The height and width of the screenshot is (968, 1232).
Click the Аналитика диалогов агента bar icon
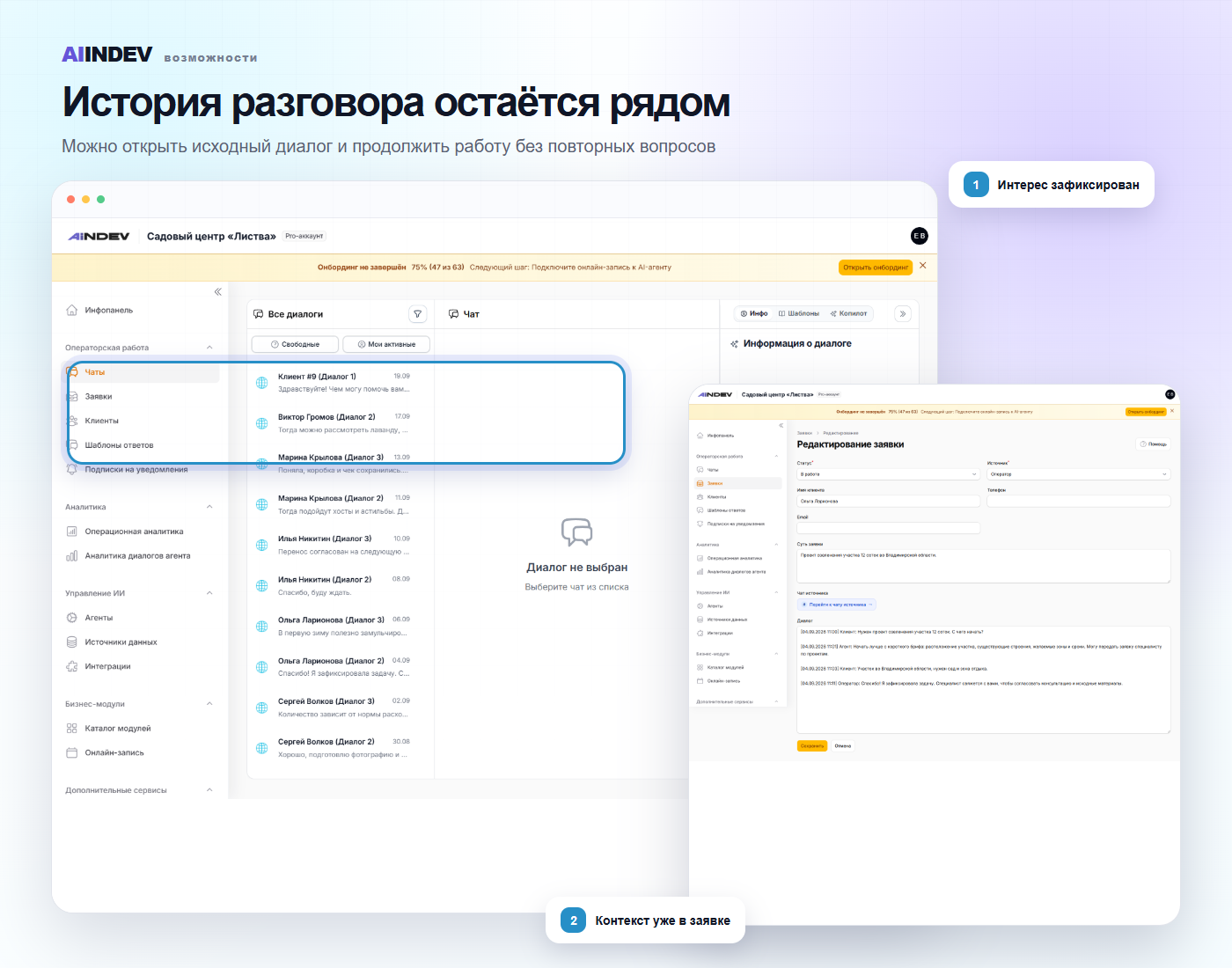[72, 556]
